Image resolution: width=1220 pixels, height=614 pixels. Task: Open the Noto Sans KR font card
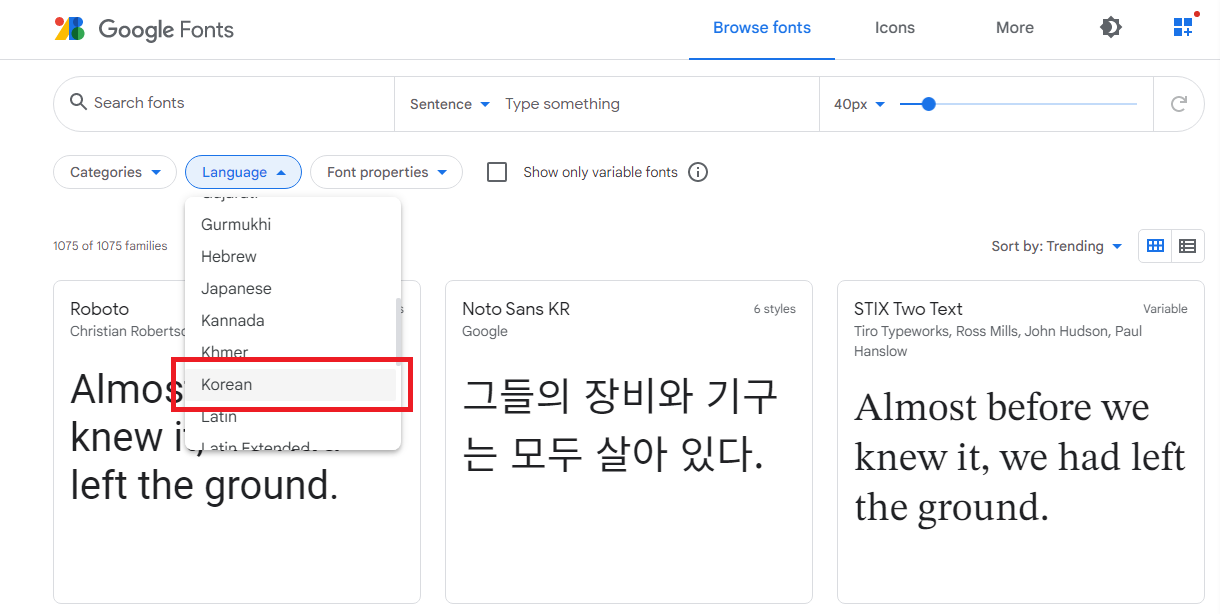click(629, 442)
